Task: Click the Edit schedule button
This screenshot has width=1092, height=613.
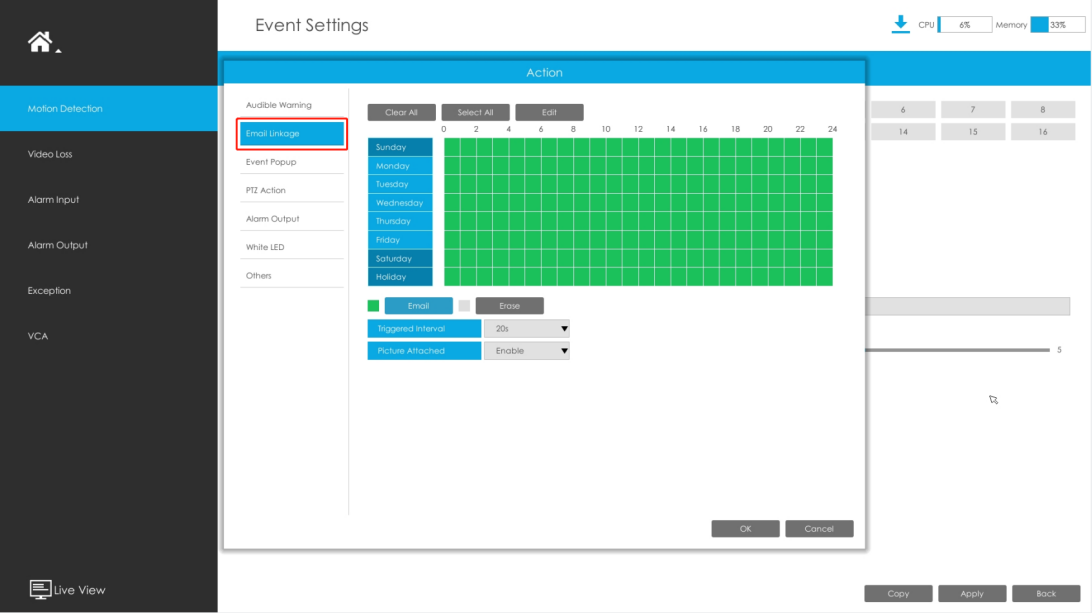Action: (549, 112)
